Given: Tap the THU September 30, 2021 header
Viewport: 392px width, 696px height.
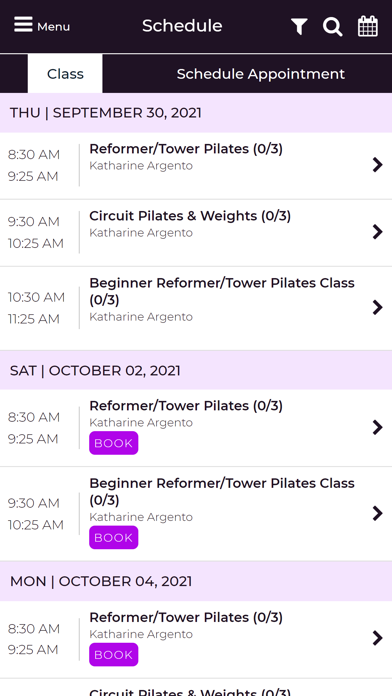Looking at the screenshot, I should (196, 113).
